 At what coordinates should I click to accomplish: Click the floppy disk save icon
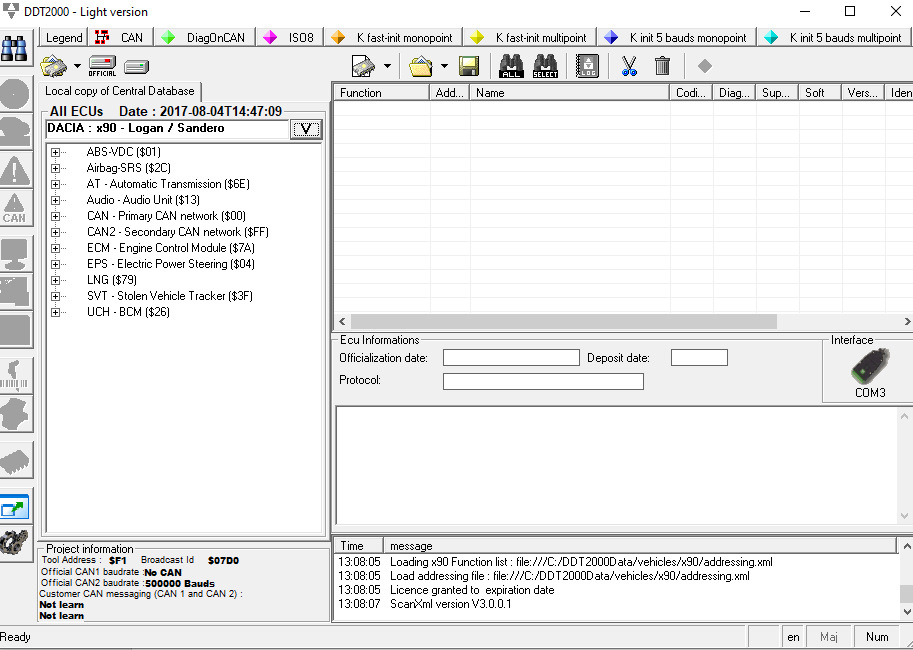click(469, 66)
